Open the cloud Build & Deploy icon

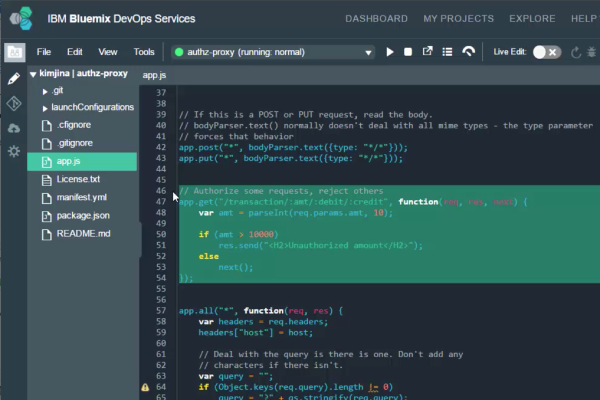click(x=14, y=128)
